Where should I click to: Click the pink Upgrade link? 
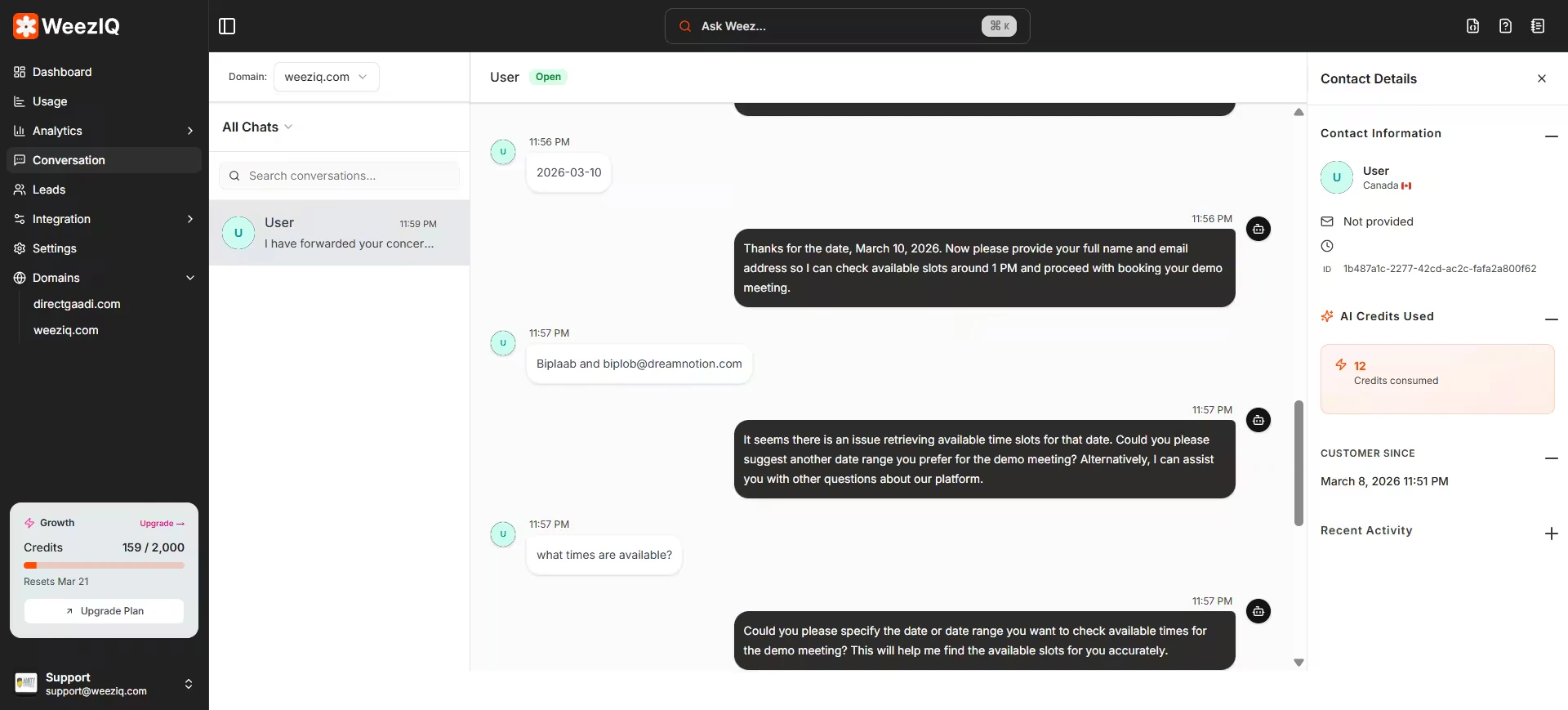pyautogui.click(x=162, y=524)
